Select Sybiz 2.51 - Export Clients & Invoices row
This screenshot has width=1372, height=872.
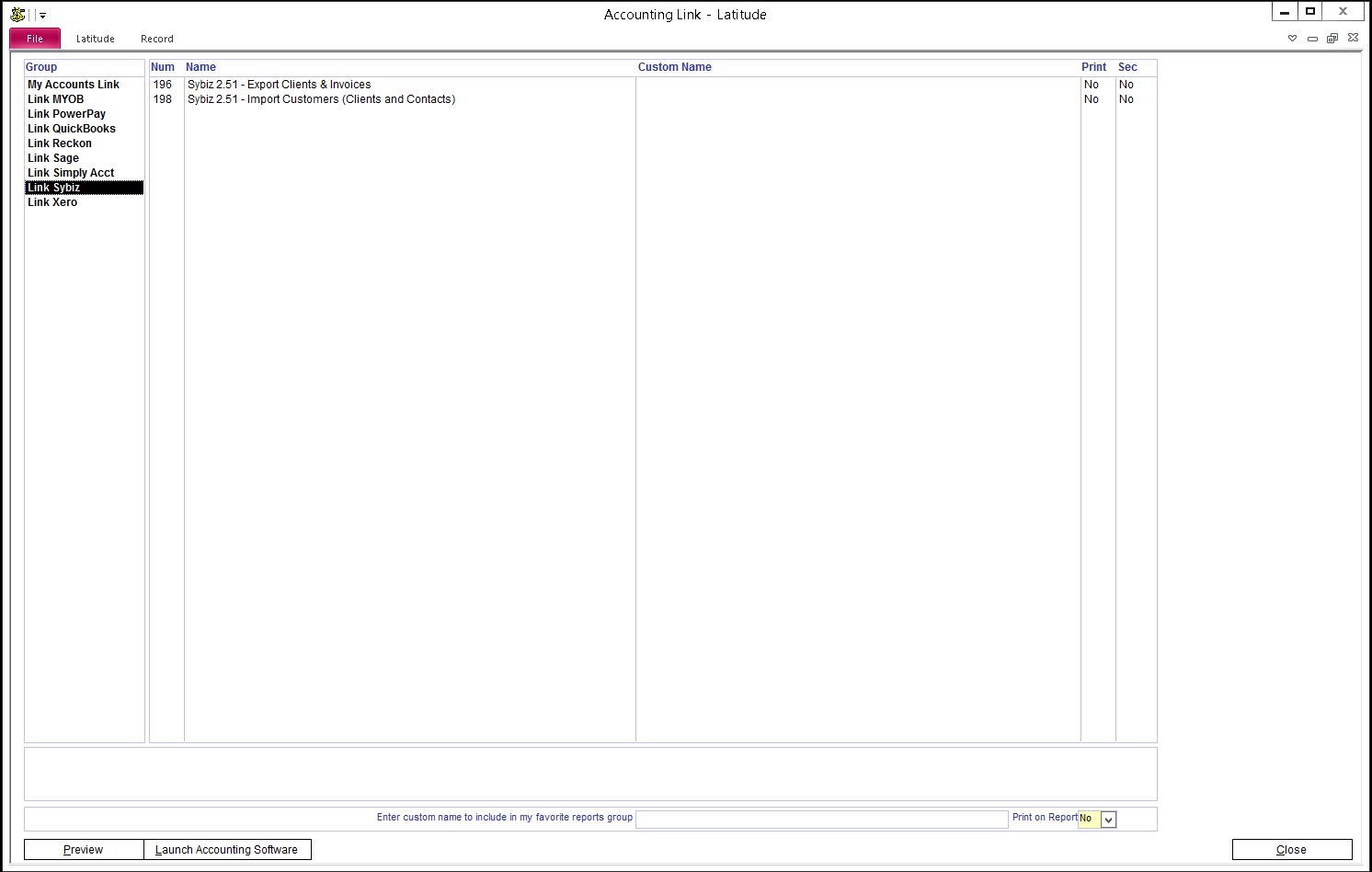653,85
